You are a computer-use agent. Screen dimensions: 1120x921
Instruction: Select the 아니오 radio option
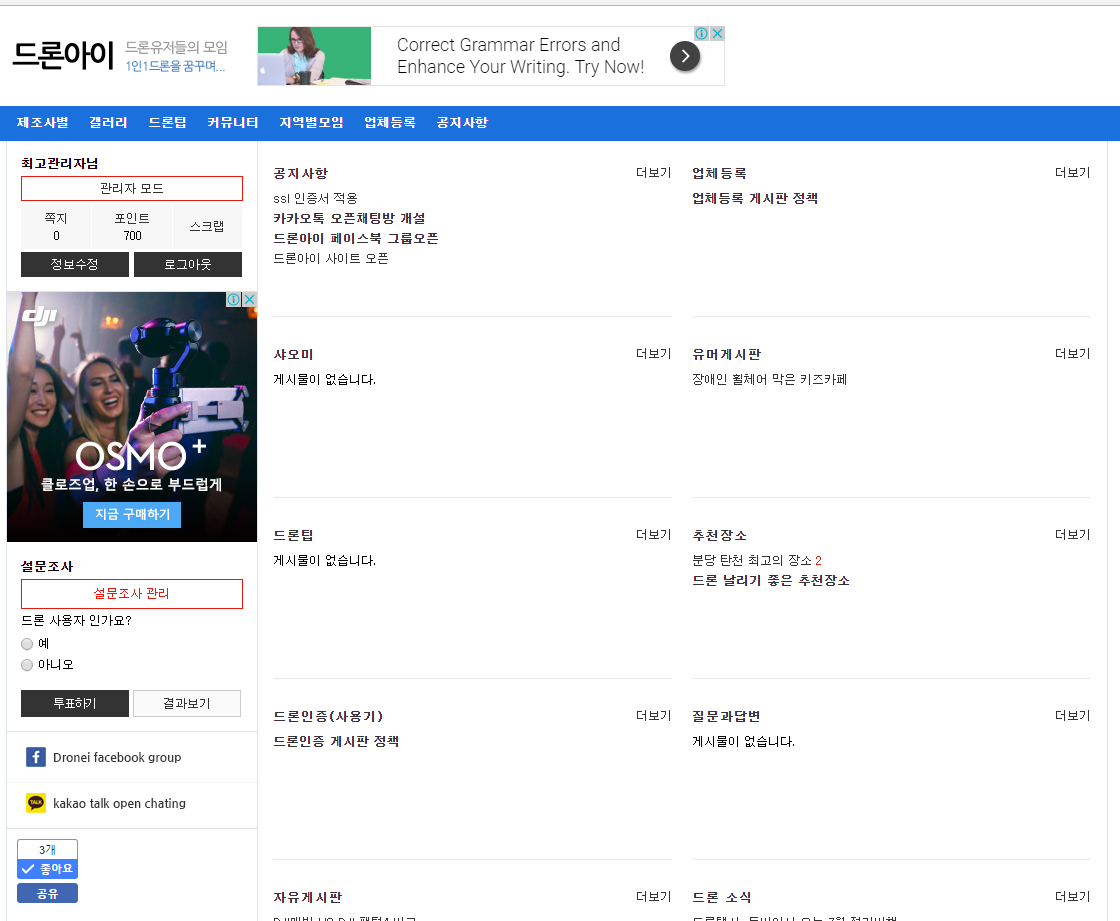27,665
